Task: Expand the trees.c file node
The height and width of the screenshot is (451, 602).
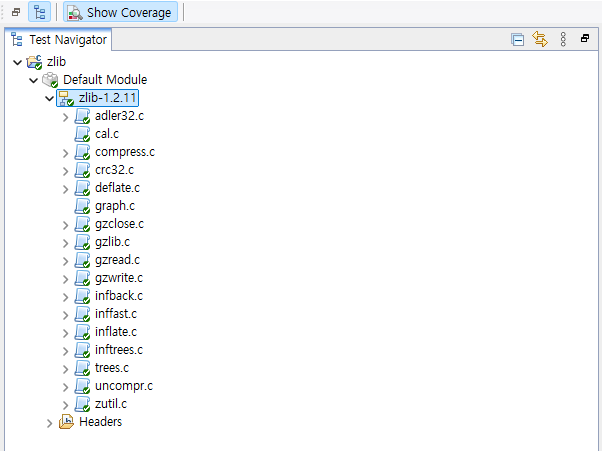Action: [66, 370]
